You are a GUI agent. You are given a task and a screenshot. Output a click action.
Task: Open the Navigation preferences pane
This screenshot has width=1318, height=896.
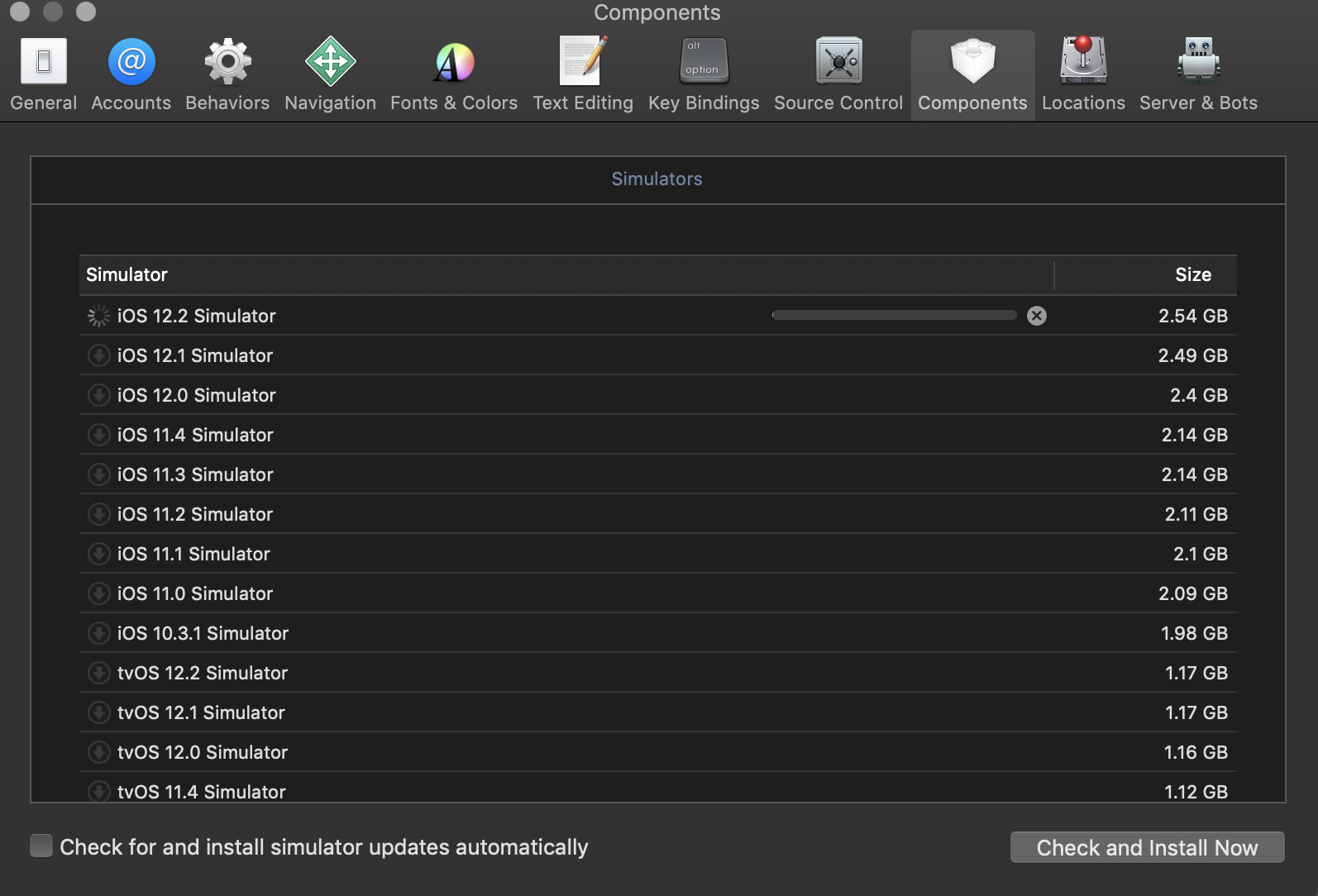(x=330, y=74)
